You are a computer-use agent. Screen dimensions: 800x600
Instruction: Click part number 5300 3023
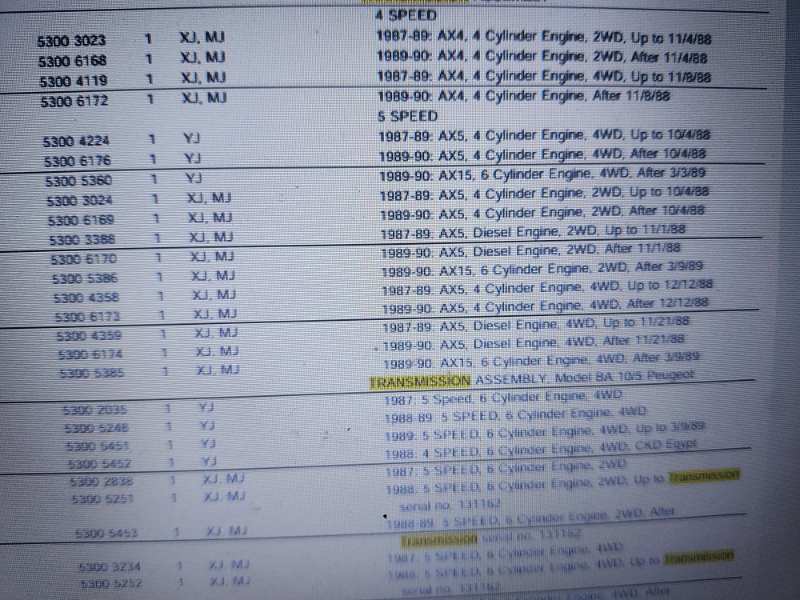point(71,41)
